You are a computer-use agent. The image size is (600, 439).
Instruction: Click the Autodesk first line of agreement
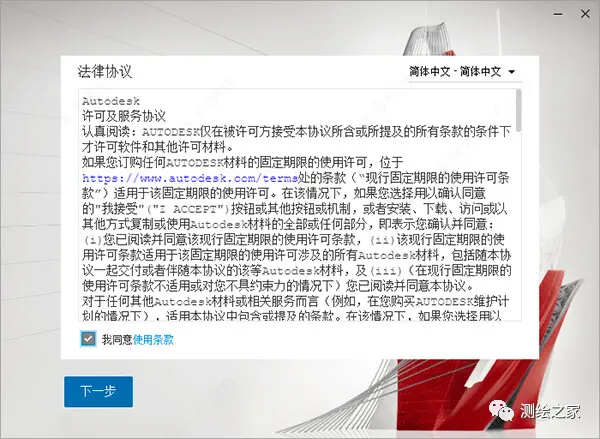[x=111, y=101]
